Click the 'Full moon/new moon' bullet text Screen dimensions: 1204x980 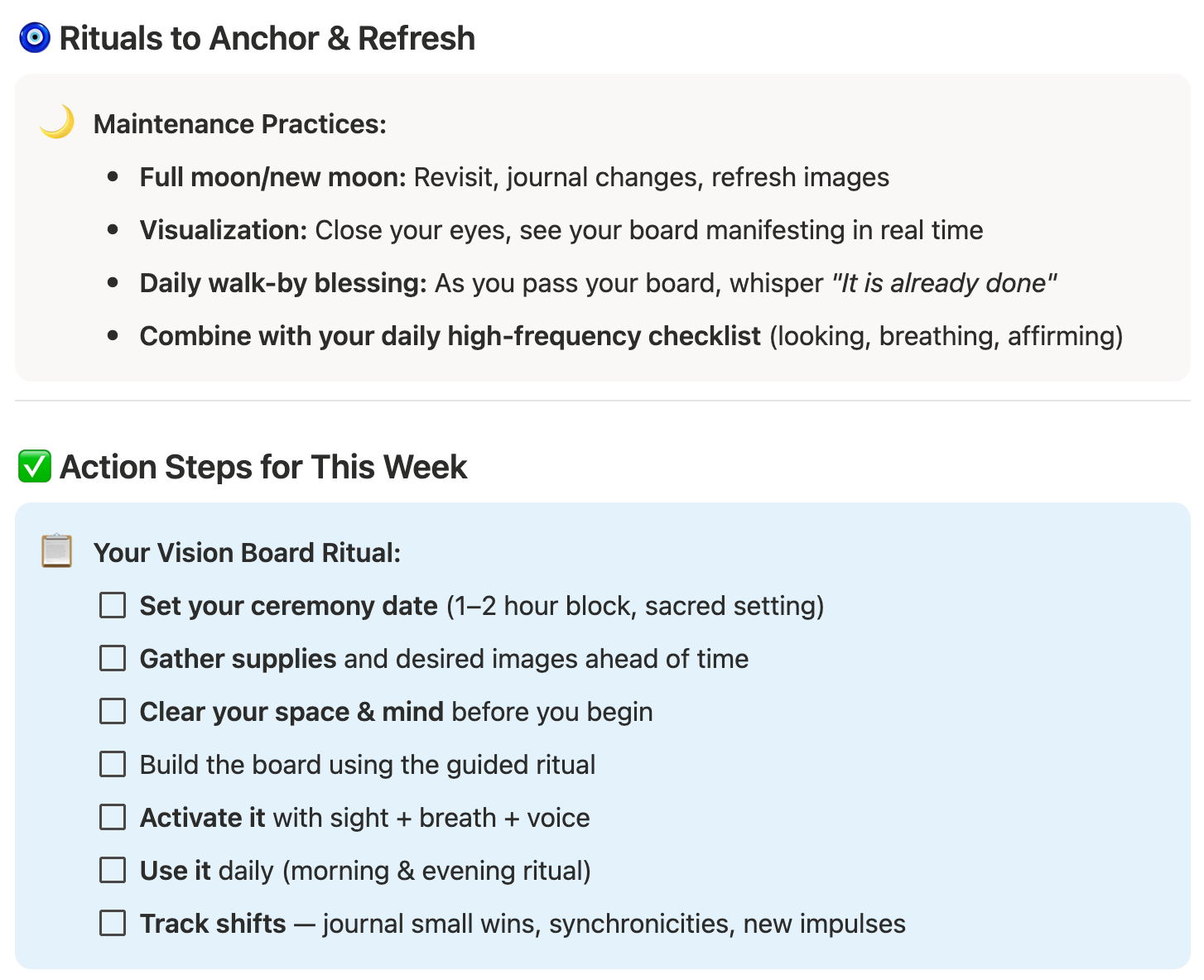coord(272,177)
